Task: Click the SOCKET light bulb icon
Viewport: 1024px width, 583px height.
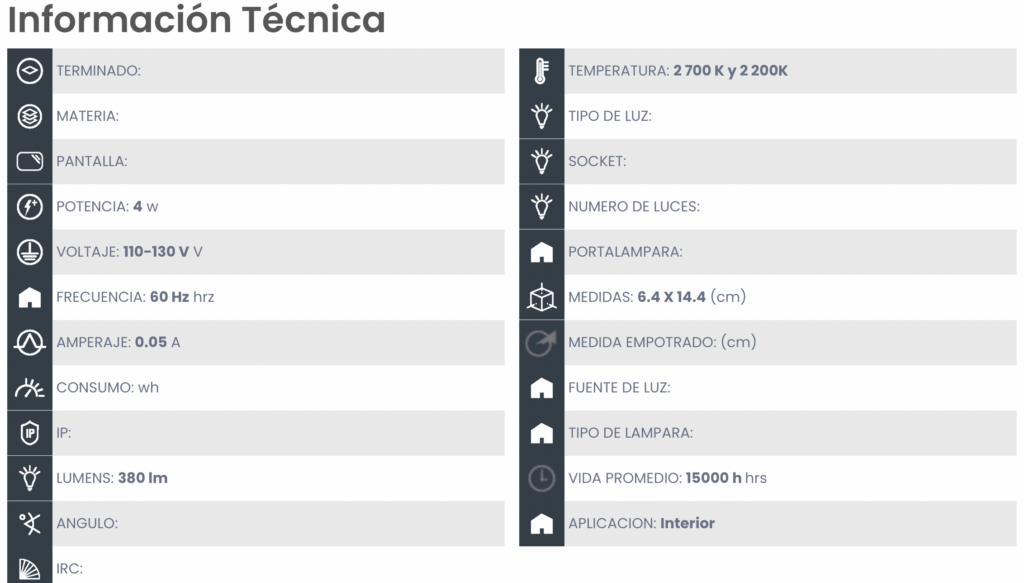Action: [541, 161]
